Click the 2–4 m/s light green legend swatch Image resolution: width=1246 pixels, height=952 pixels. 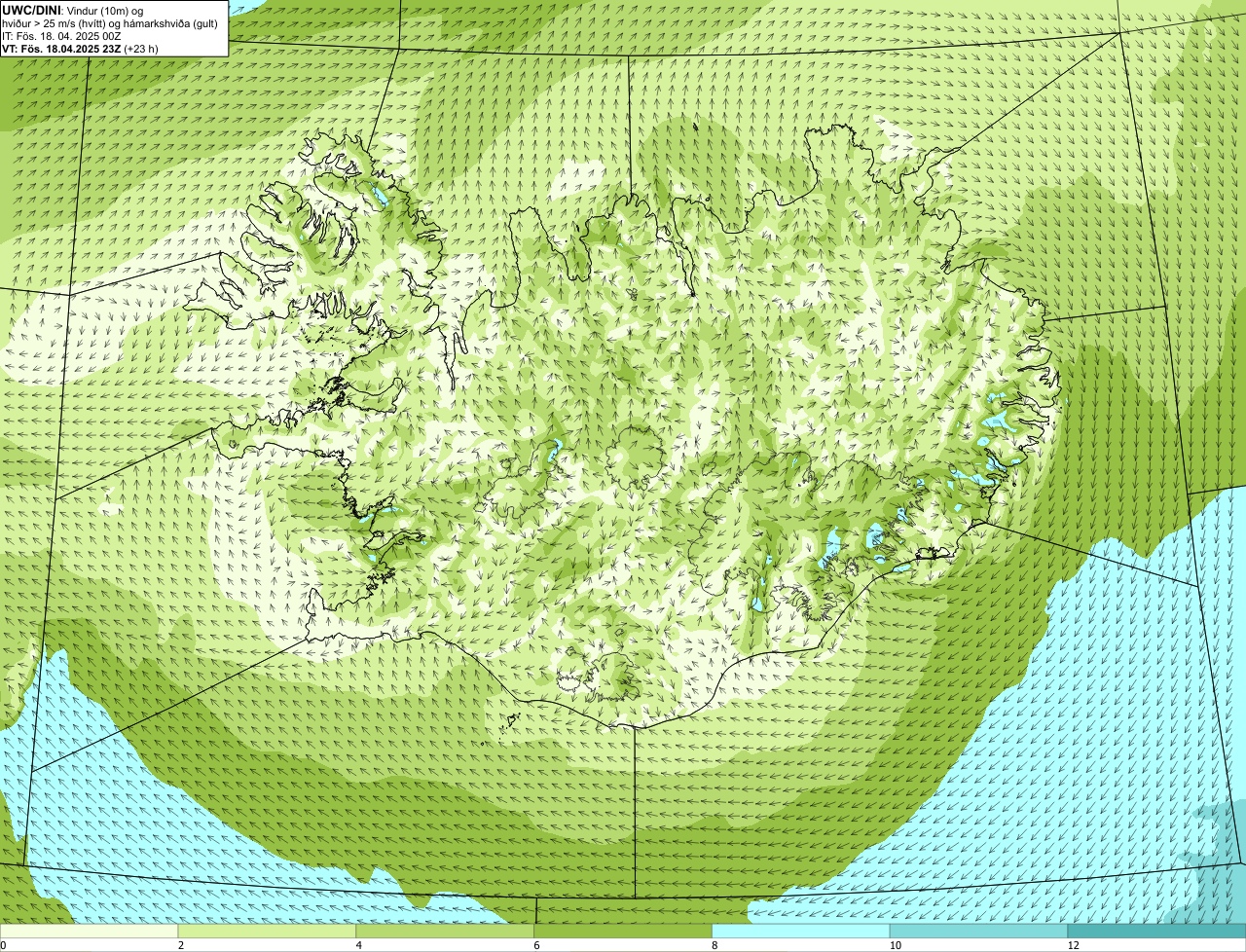pos(268,932)
